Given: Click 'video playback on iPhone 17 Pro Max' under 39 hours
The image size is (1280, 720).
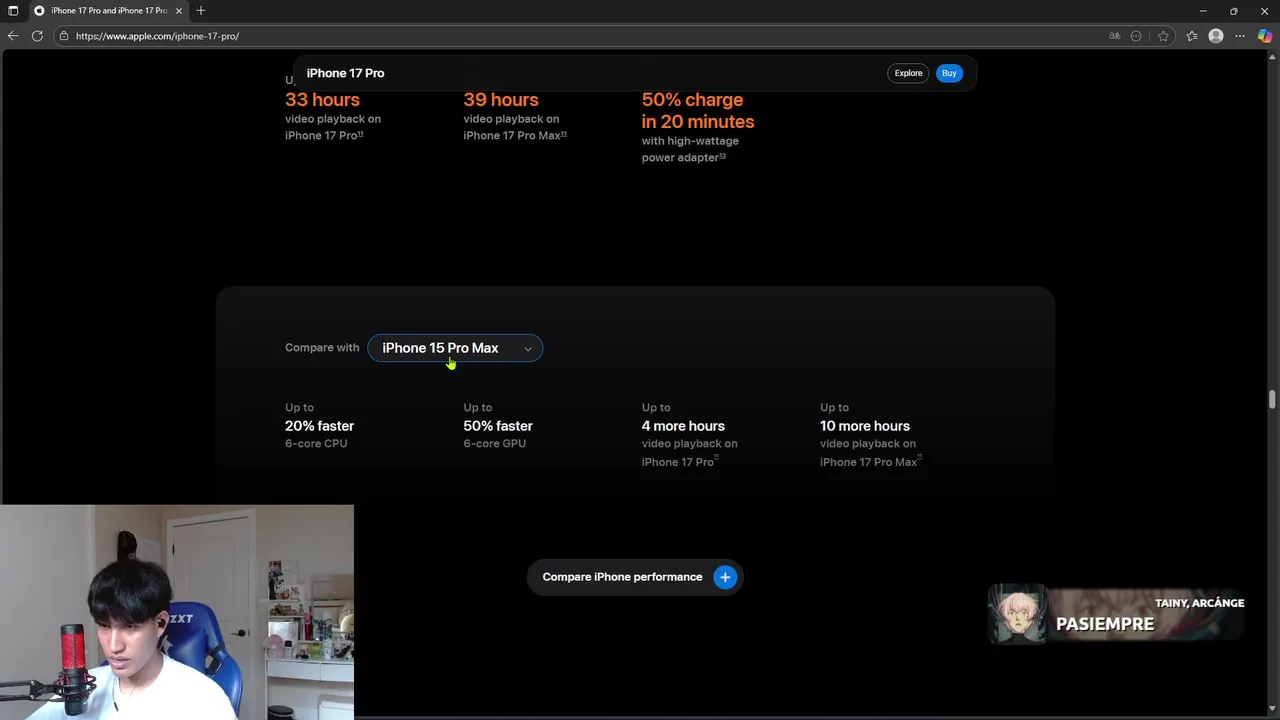Looking at the screenshot, I should tap(515, 127).
